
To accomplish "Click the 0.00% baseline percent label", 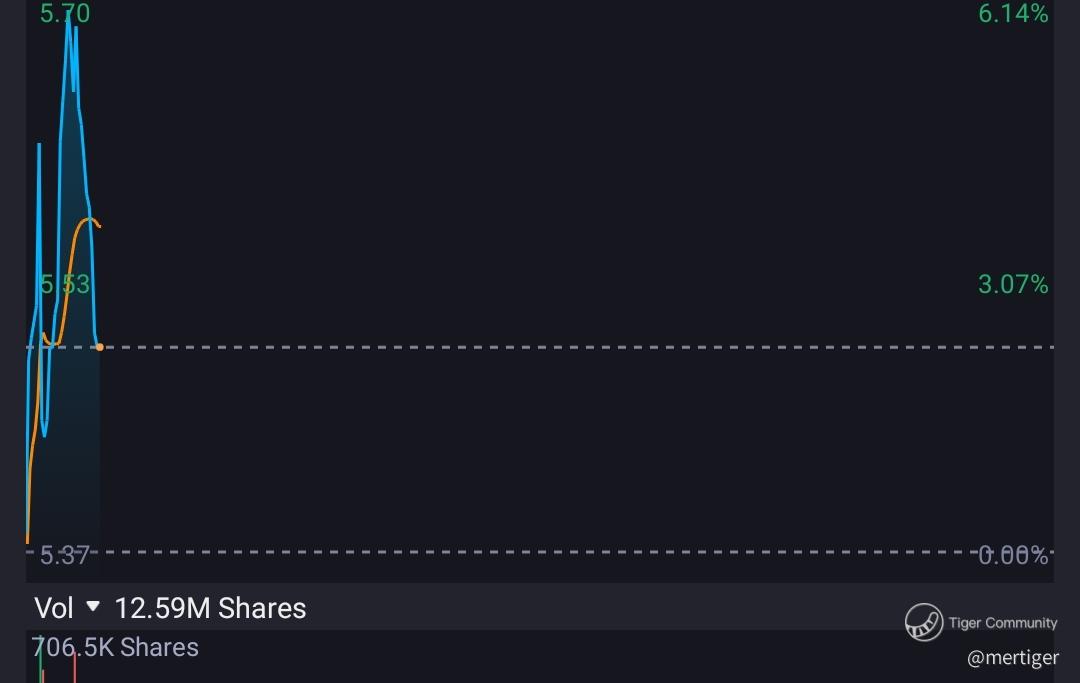I will (1013, 555).
